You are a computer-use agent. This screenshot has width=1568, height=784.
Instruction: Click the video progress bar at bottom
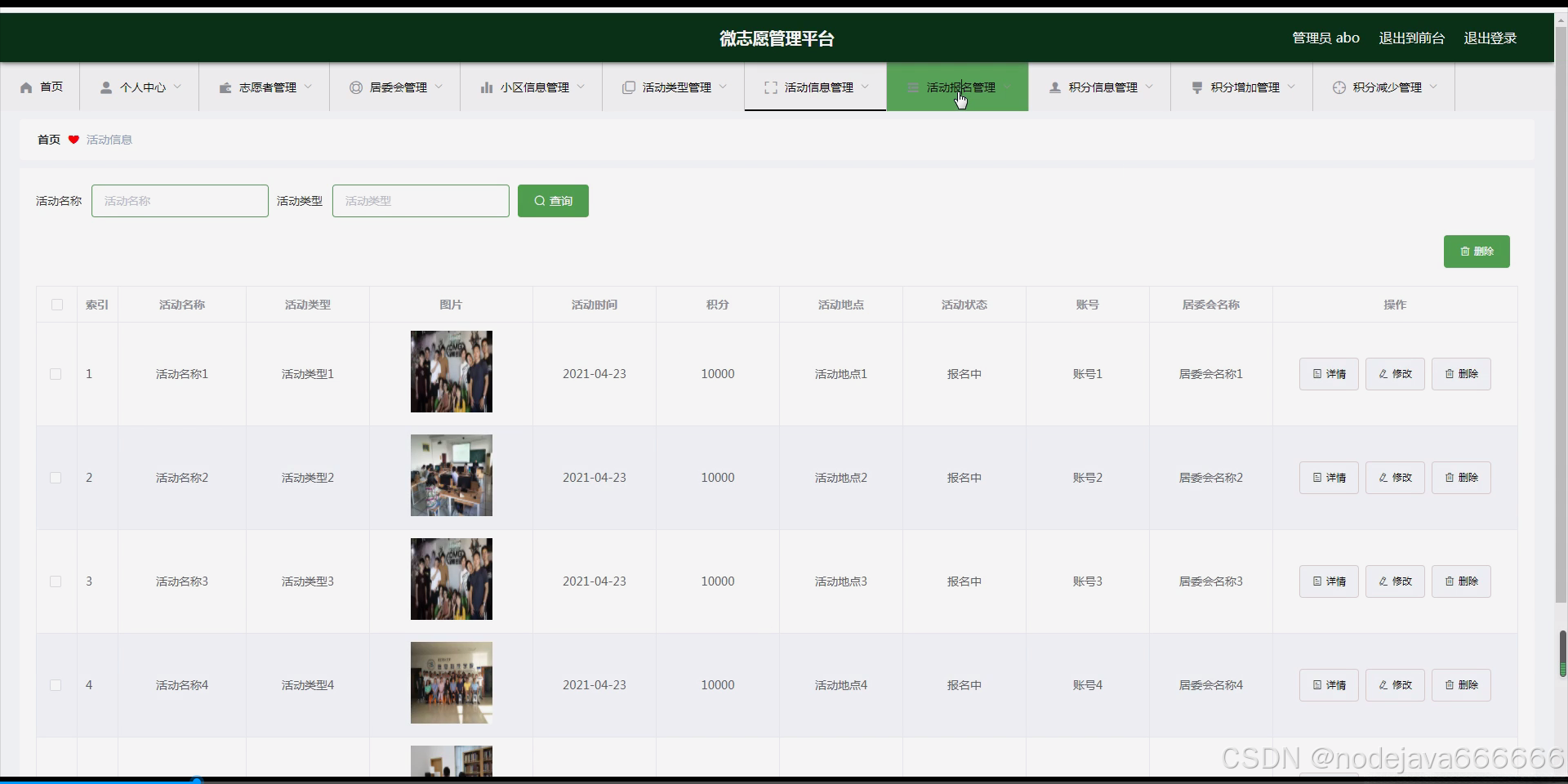click(x=784, y=780)
